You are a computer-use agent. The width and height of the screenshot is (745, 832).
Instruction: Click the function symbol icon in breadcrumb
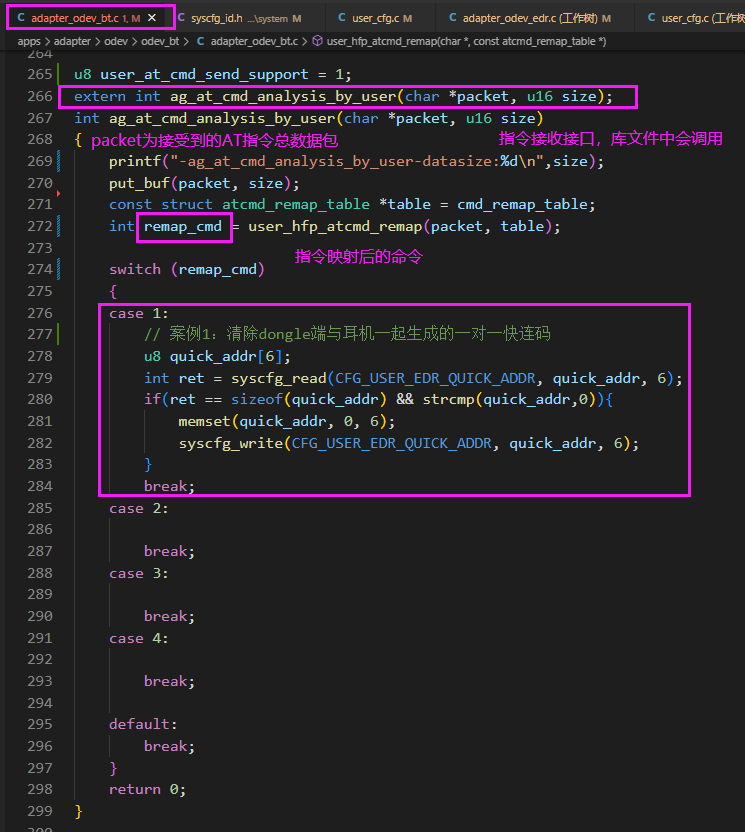tap(317, 41)
